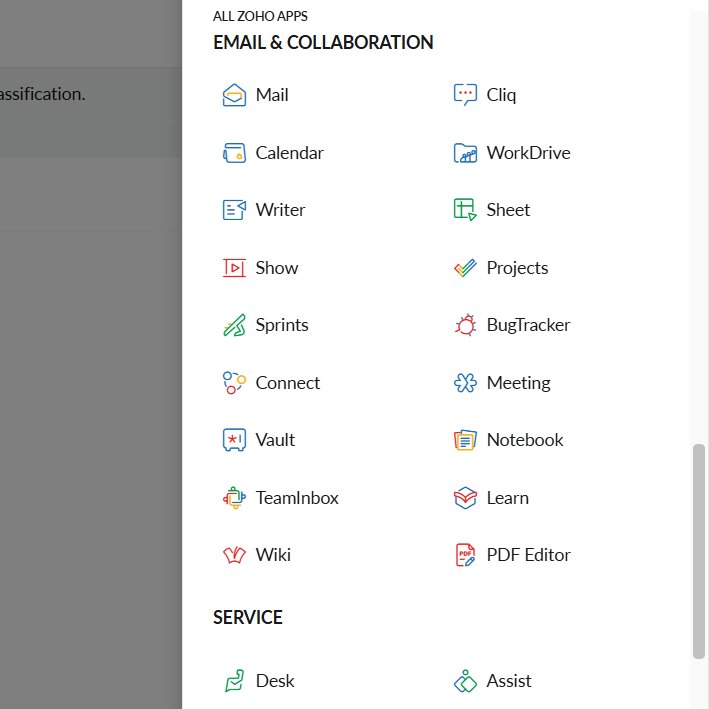Open the Projects checkmark icon
The height and width of the screenshot is (709, 709).
(465, 268)
